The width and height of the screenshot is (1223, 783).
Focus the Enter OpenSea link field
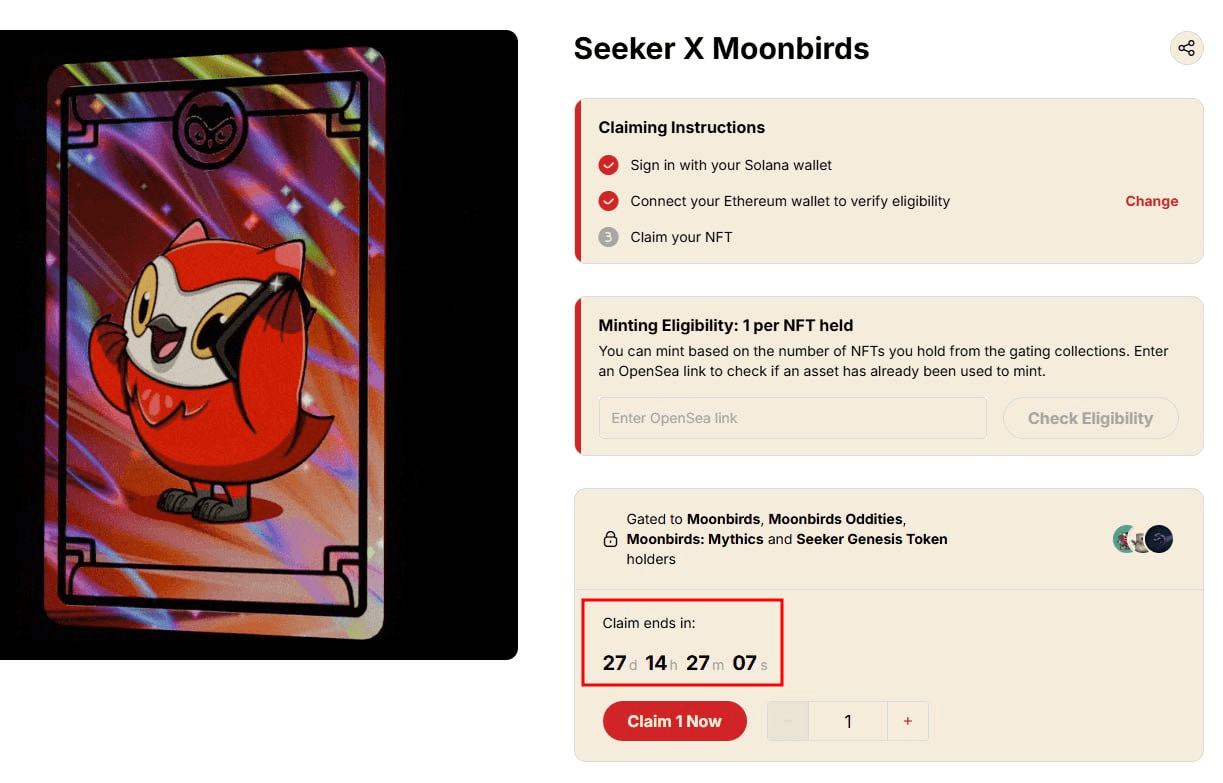[792, 418]
